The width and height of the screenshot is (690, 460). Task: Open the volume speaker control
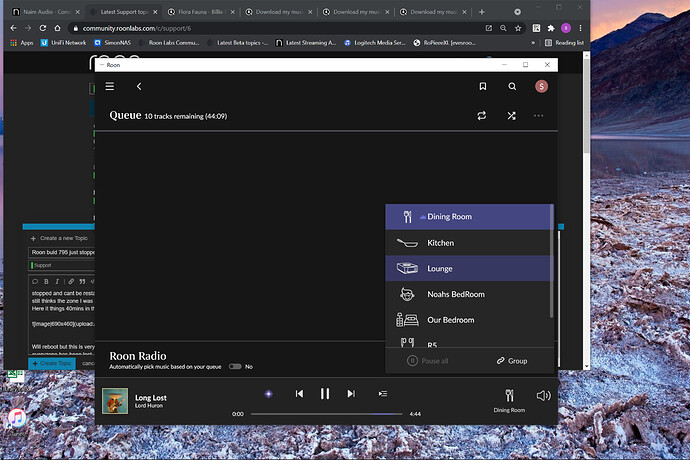tap(543, 396)
